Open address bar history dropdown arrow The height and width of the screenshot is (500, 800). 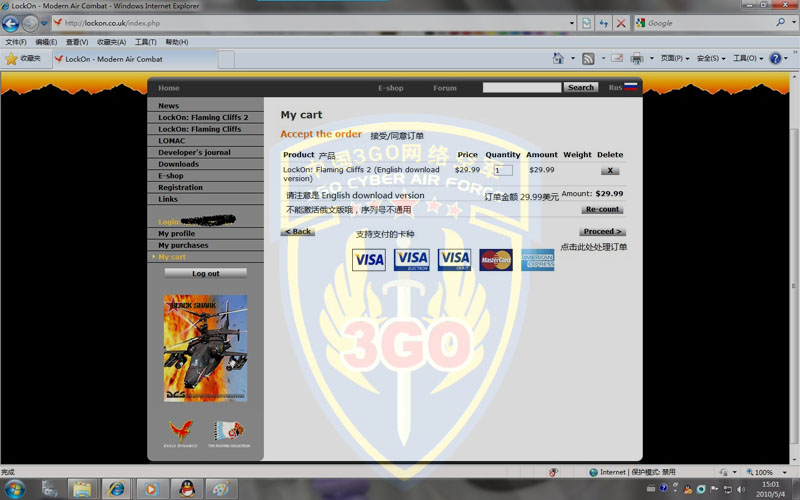571,23
